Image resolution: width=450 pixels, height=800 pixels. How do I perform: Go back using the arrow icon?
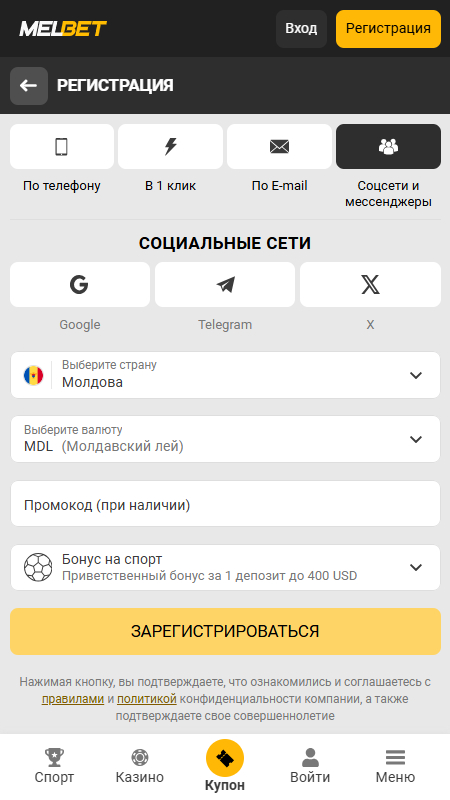(x=29, y=86)
